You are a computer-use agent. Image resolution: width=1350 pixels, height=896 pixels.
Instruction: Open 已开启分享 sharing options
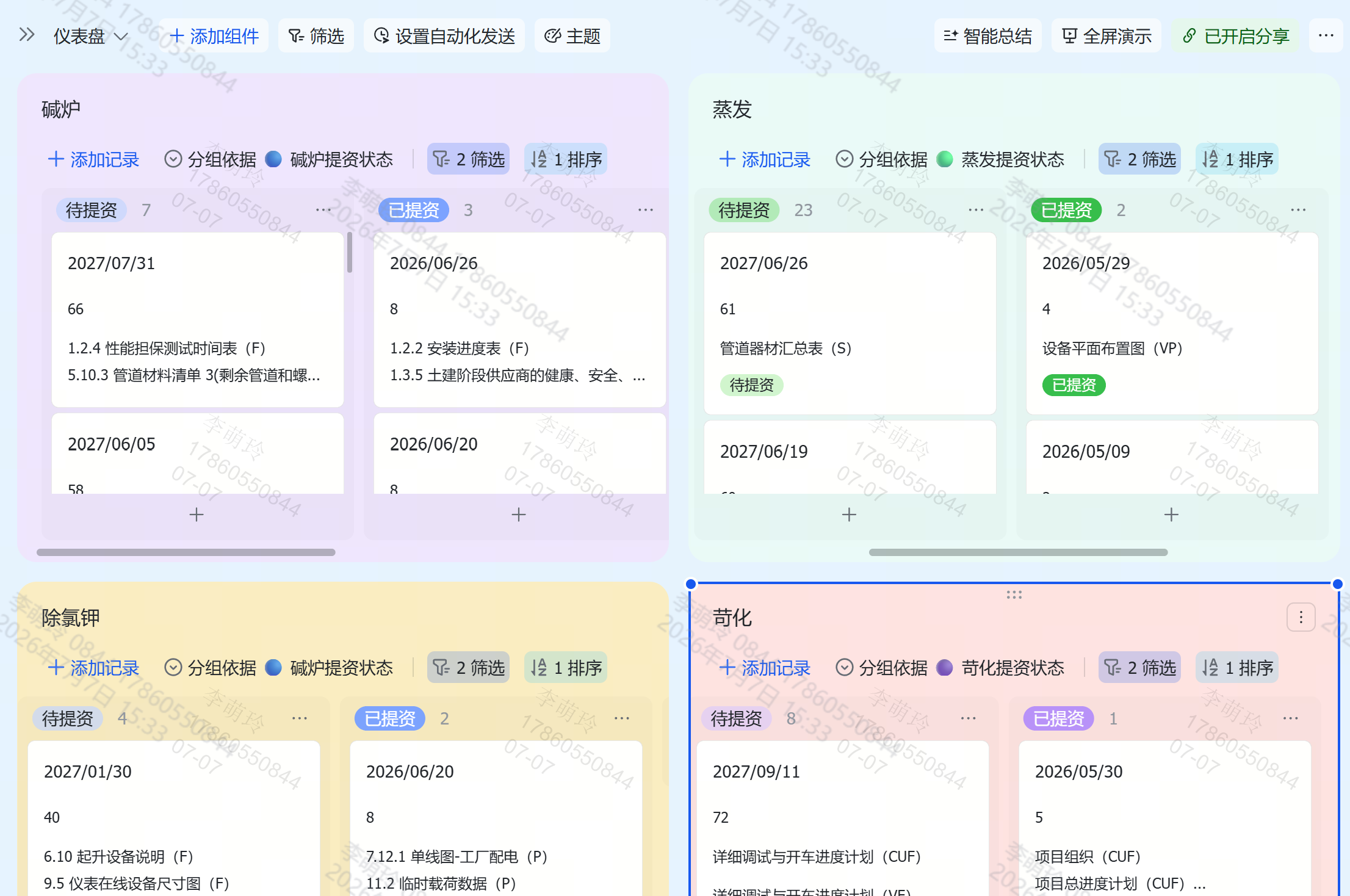(1235, 36)
